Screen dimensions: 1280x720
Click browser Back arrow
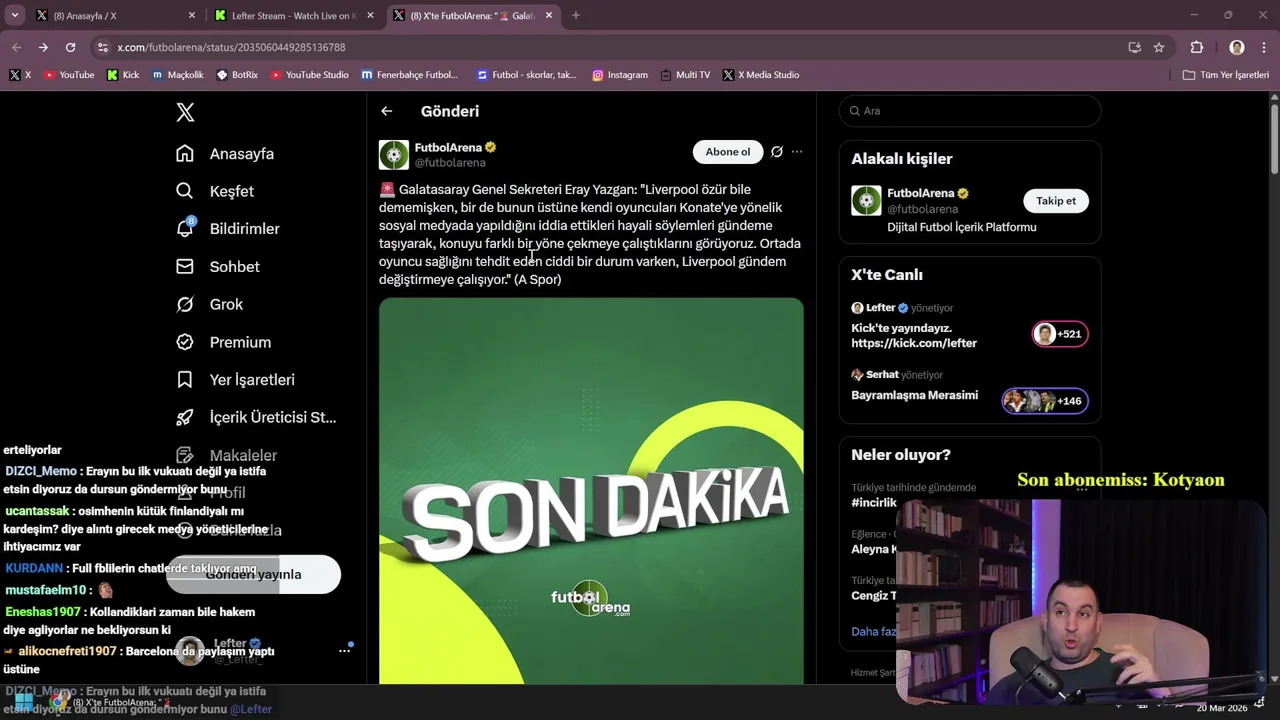pyautogui.click(x=16, y=47)
